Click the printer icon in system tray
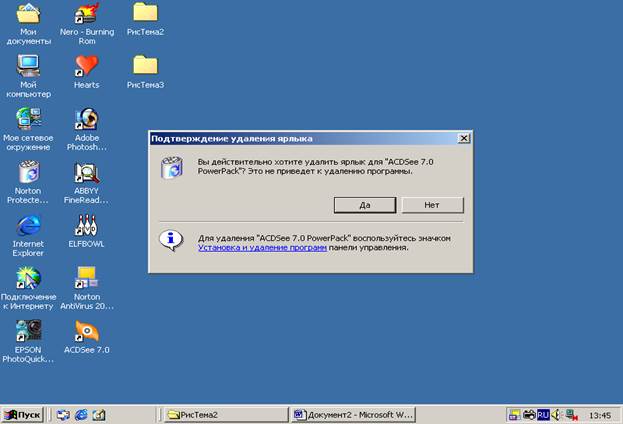623x424 pixels. point(529,415)
